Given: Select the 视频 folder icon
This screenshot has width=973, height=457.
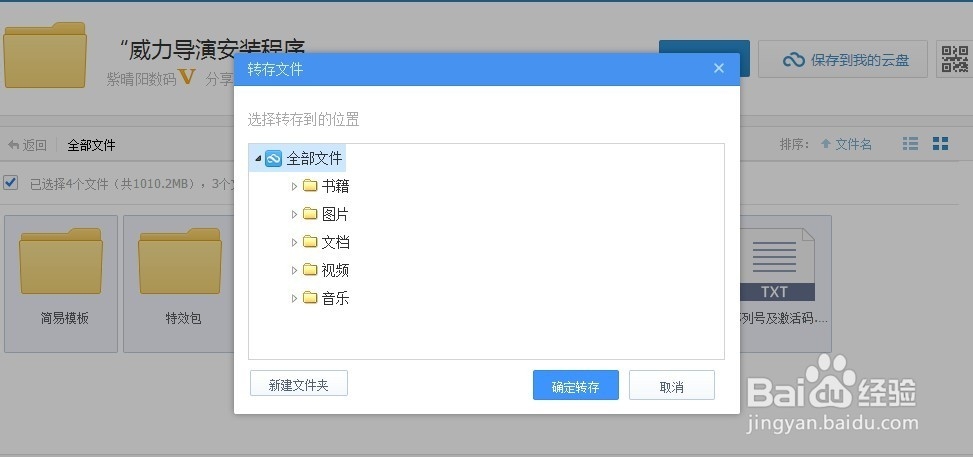Looking at the screenshot, I should pyautogui.click(x=310, y=269).
